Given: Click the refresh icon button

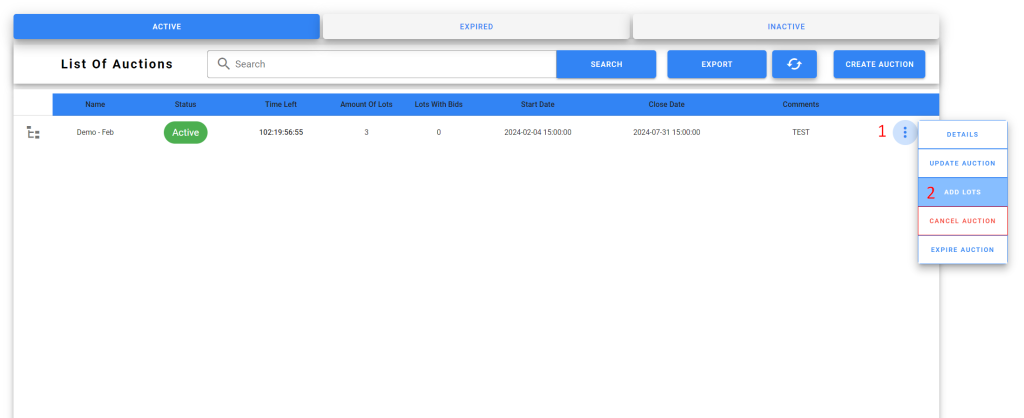Looking at the screenshot, I should pyautogui.click(x=794, y=64).
